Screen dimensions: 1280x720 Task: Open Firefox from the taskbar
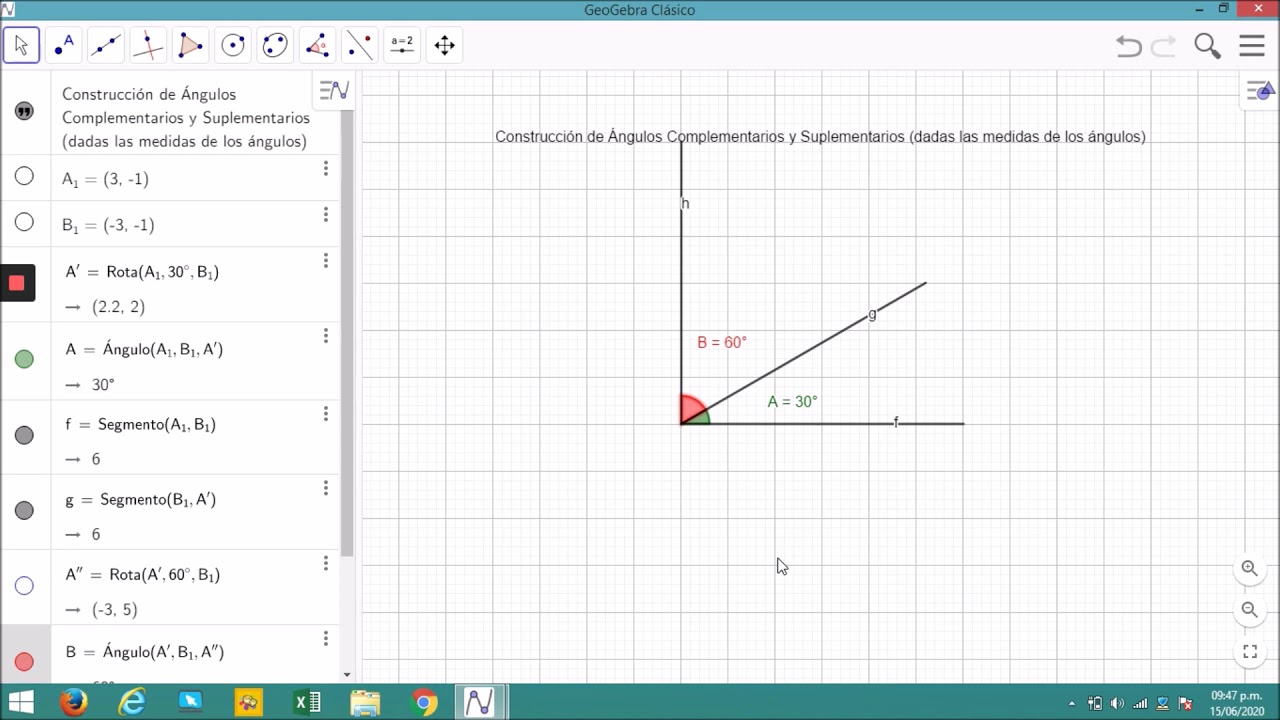[x=74, y=703]
